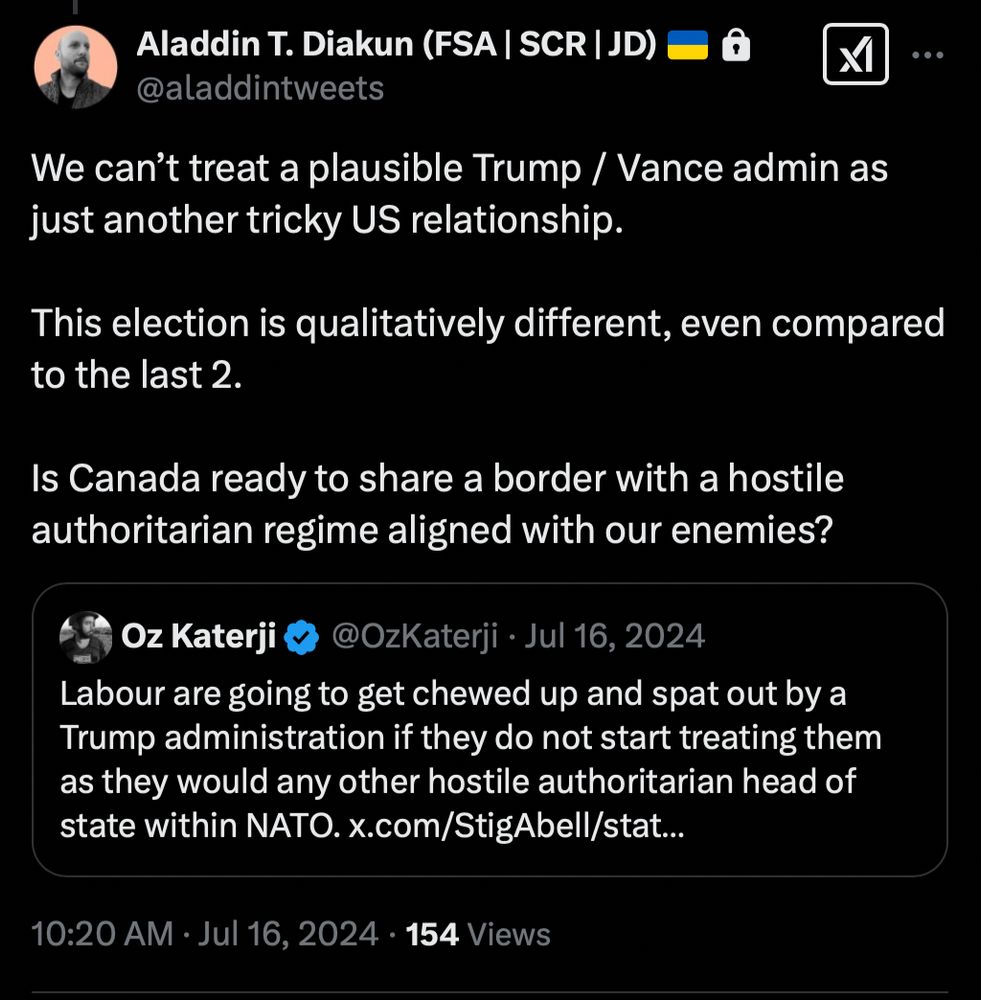Screen dimensions: 981x1000
Task: Click the Jul 16, 2024 date beside 10:20 AM
Action: point(289,934)
